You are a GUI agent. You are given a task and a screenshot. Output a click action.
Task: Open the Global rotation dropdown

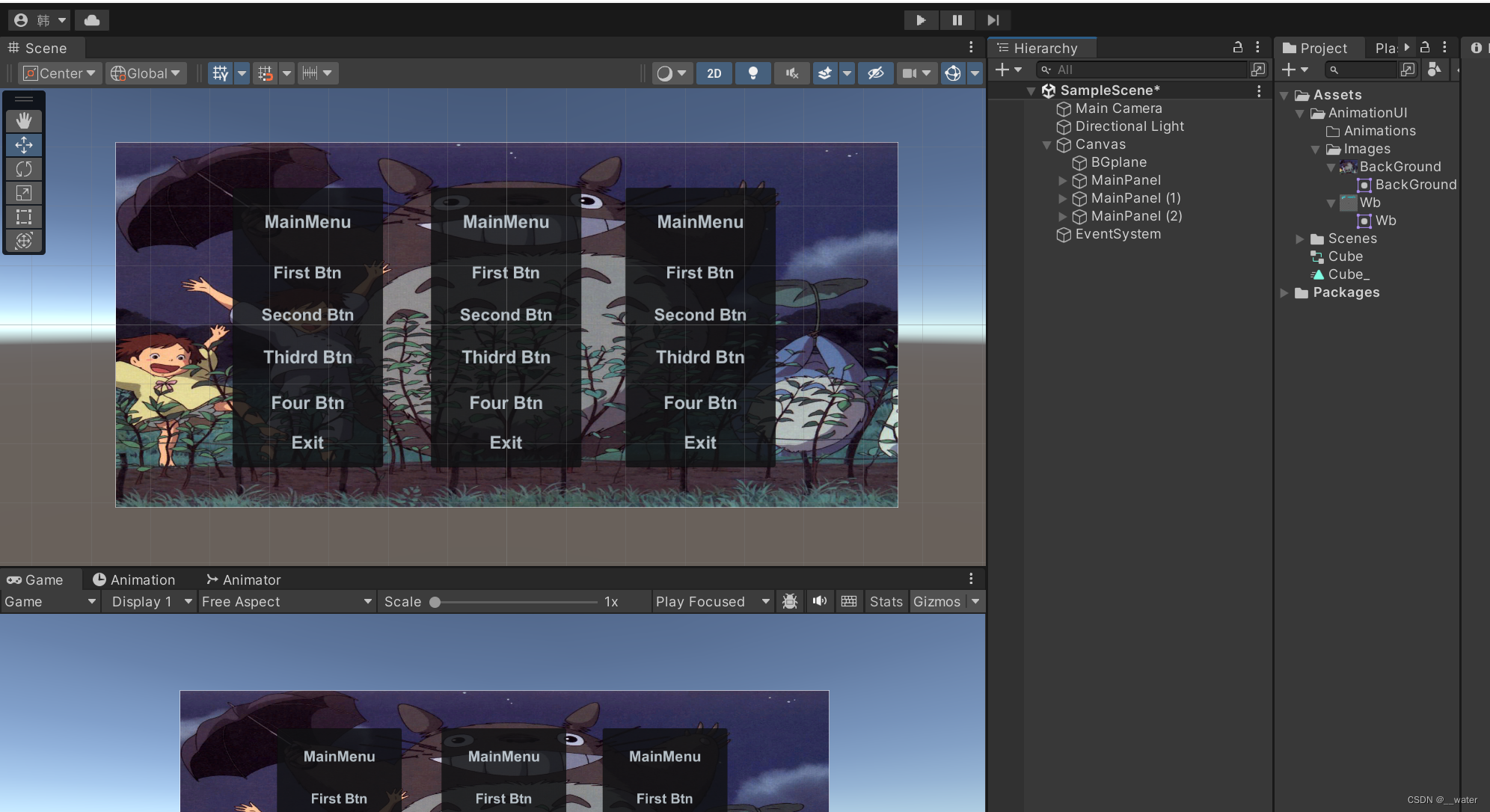[x=146, y=73]
